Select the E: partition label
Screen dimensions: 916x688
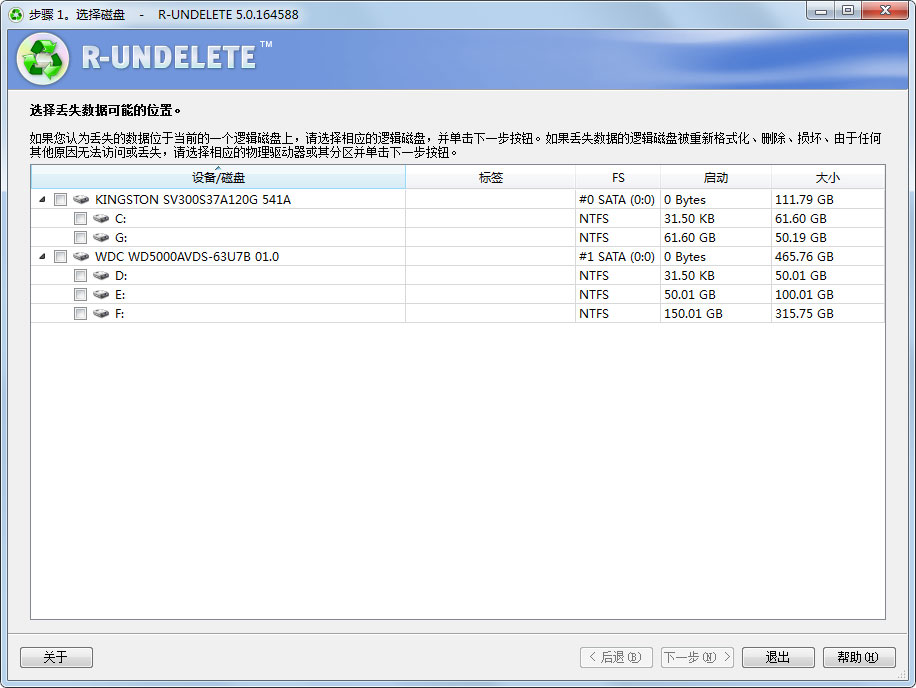click(120, 294)
